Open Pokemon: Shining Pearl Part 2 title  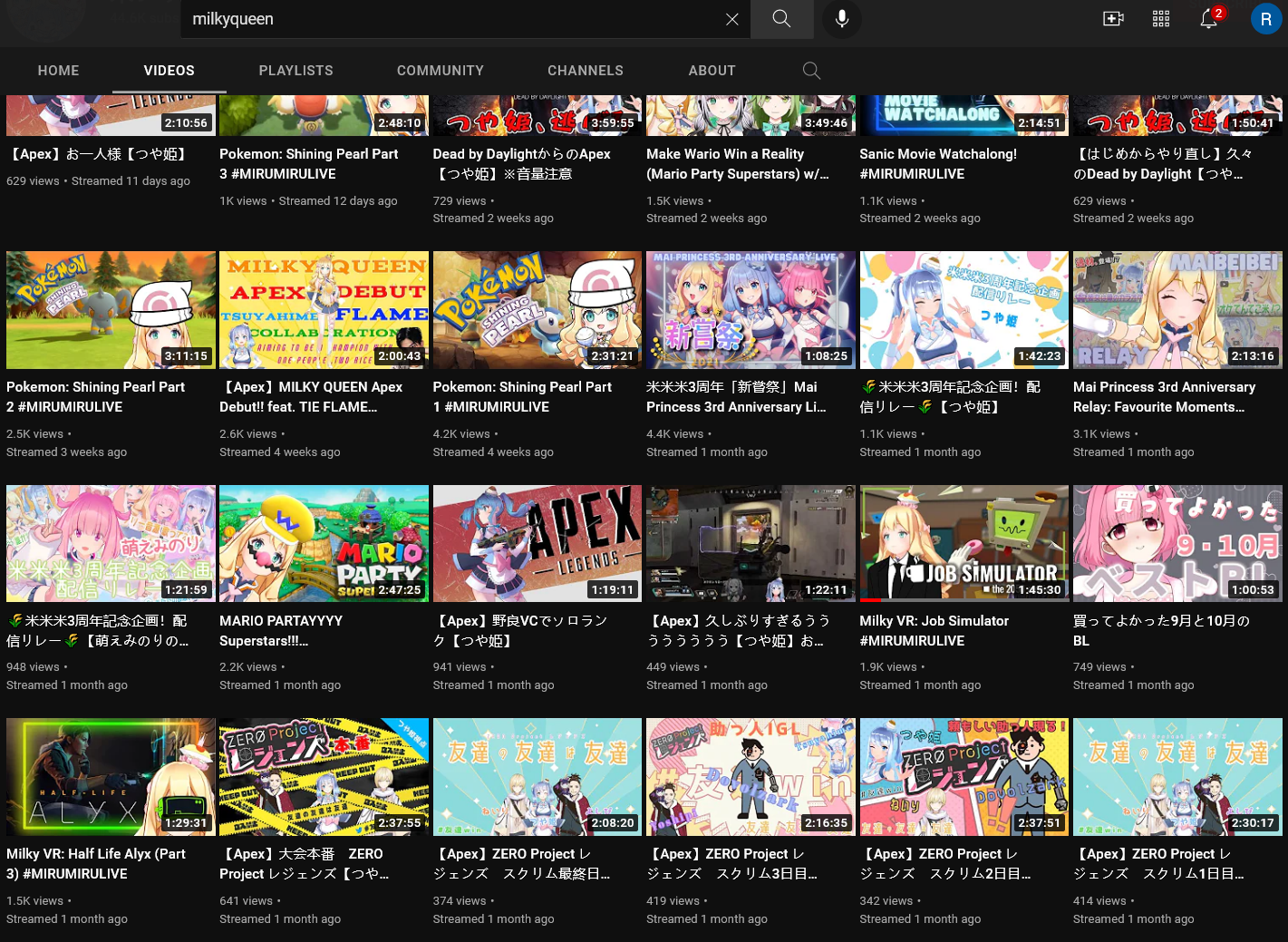click(95, 397)
